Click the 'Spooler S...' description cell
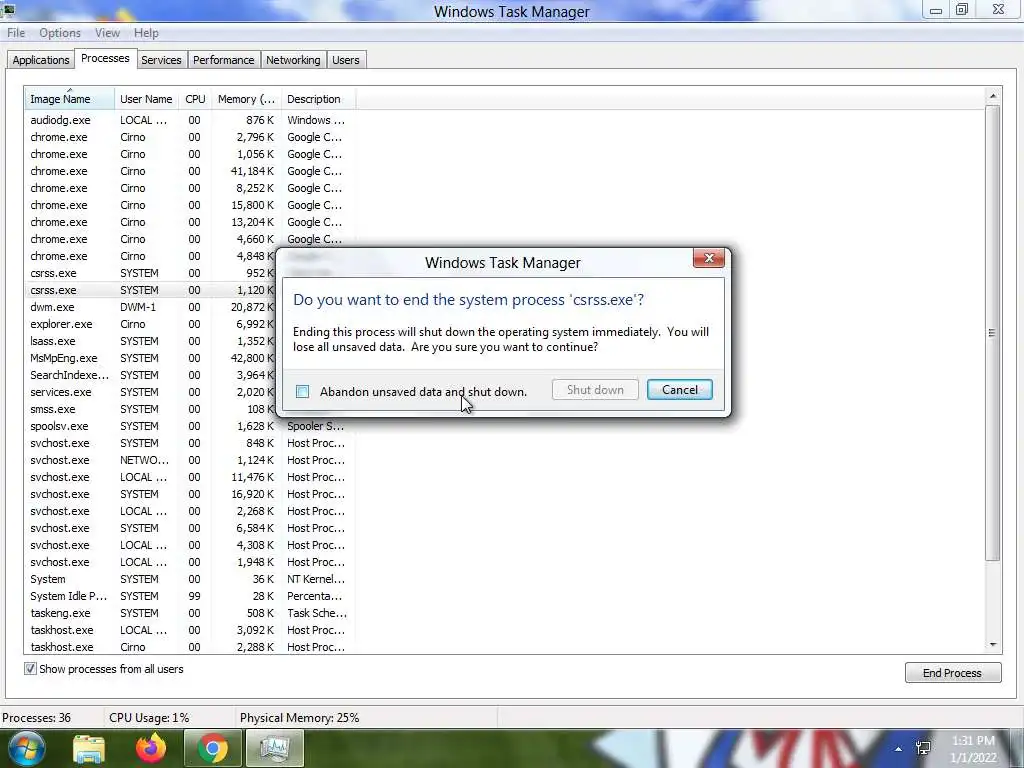Viewport: 1024px width, 768px height. 316,426
